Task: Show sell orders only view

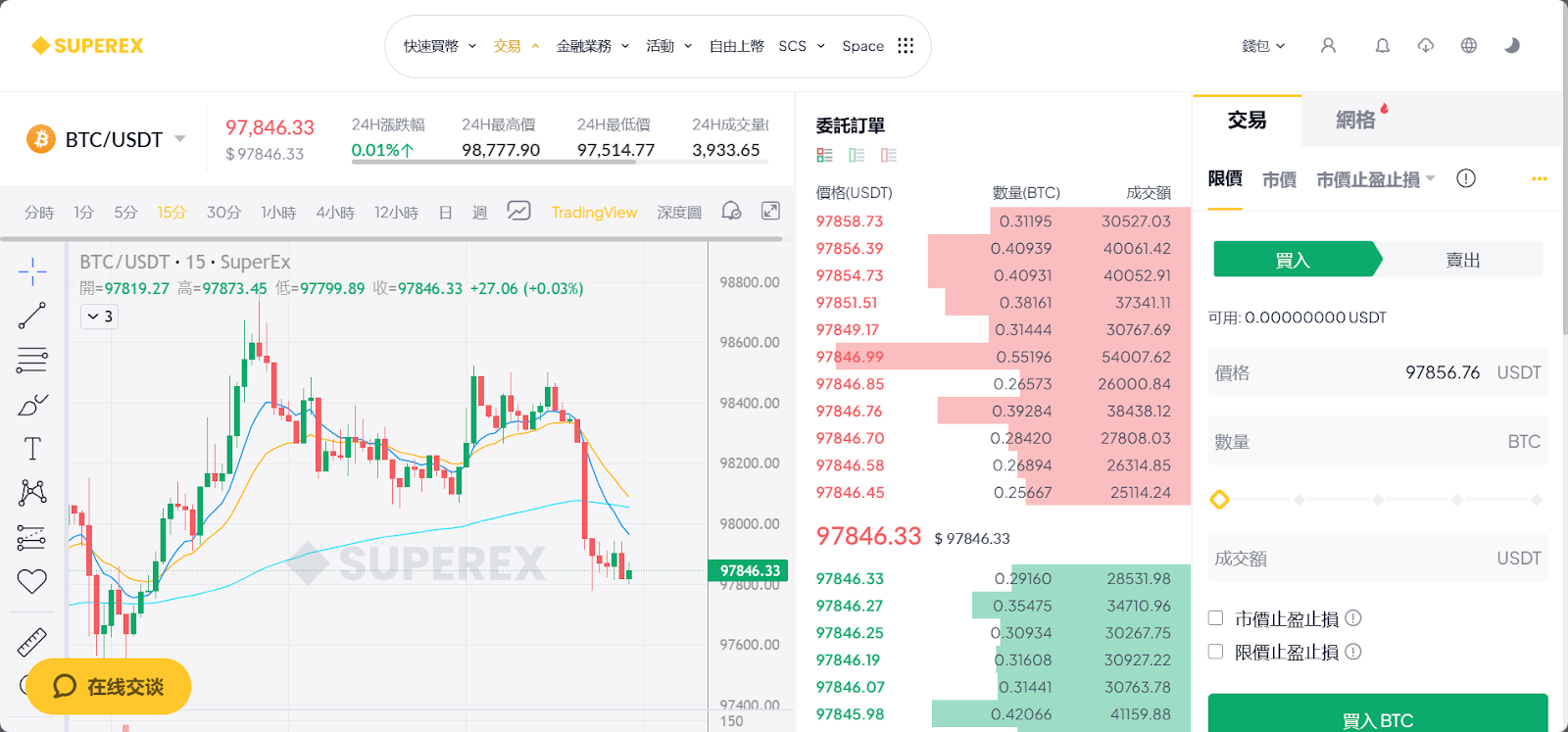Action: pos(889,155)
